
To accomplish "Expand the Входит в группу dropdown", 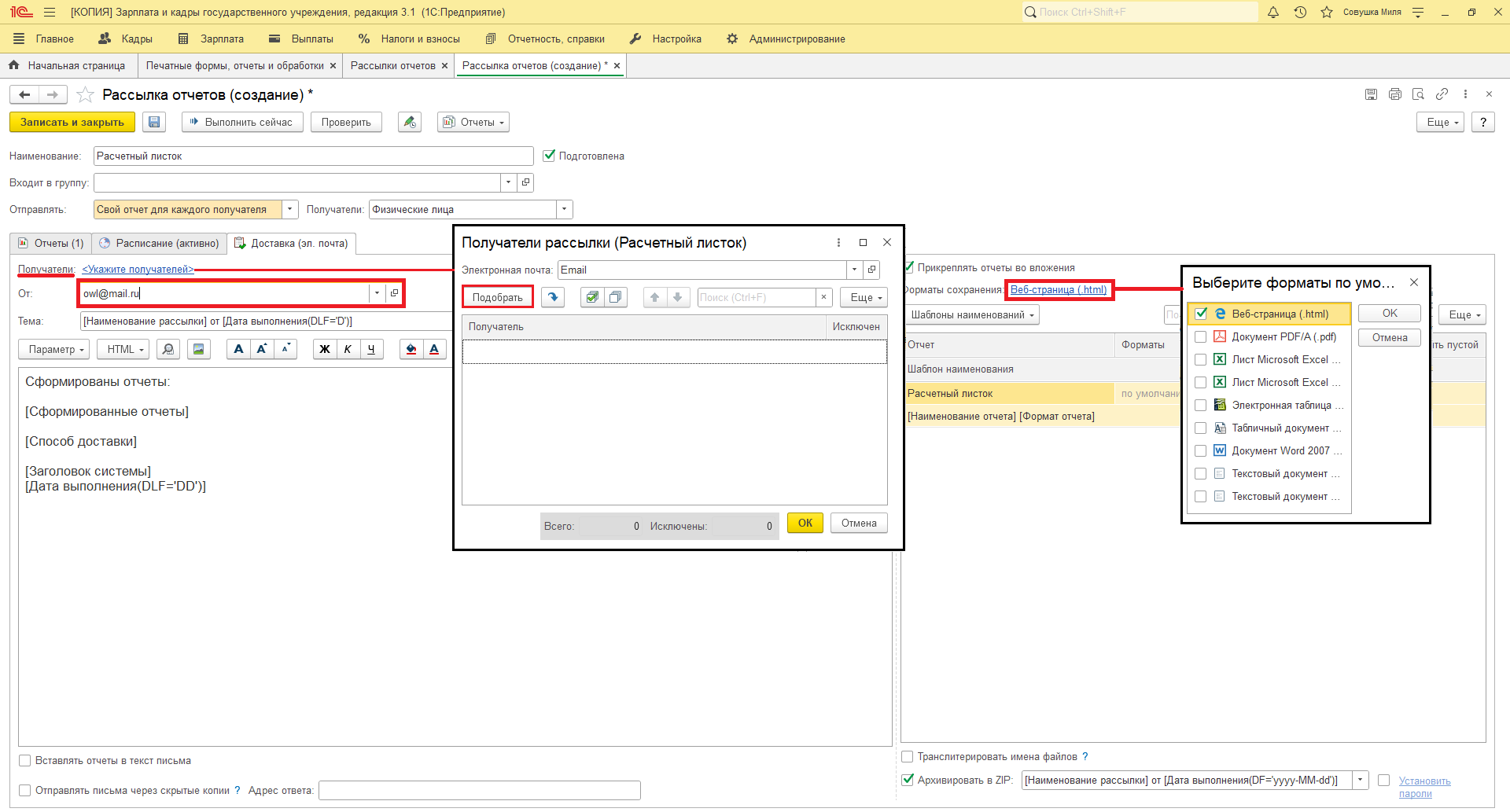I will coord(508,182).
